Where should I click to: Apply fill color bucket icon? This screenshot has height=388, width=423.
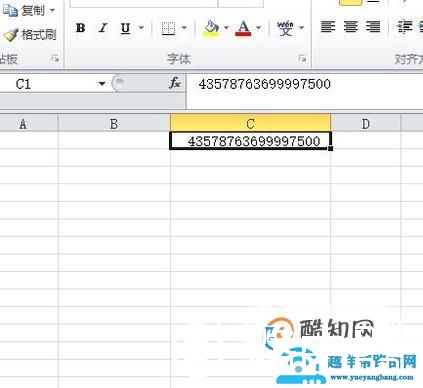[x=211, y=28]
